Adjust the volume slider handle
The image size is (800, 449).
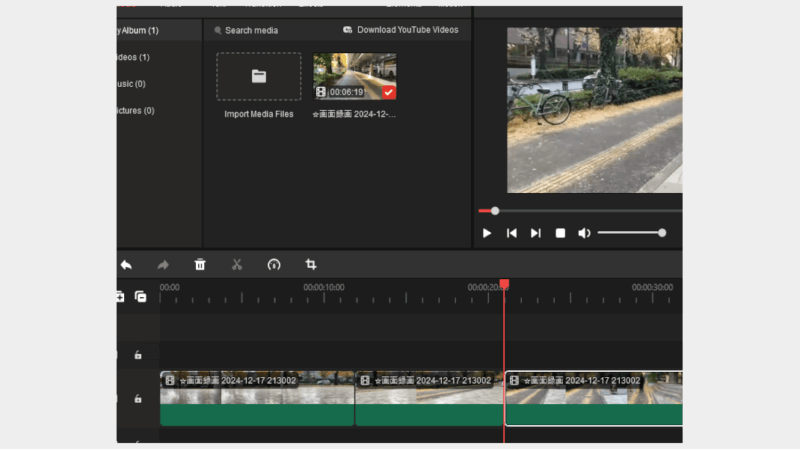click(662, 233)
